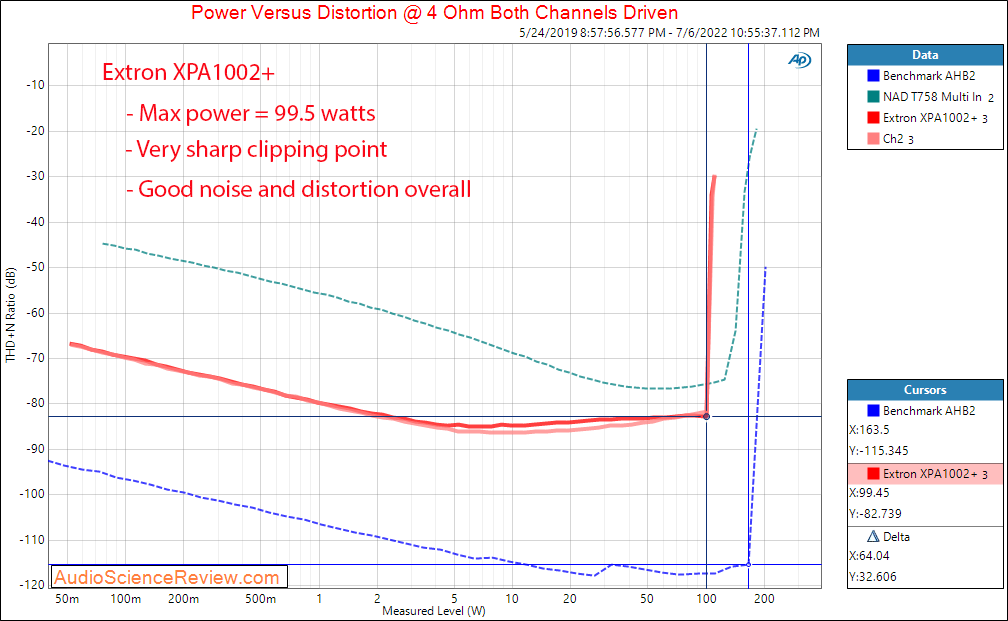Click the 200 tick on X axis
This screenshot has height=621, width=1008.
click(x=764, y=599)
